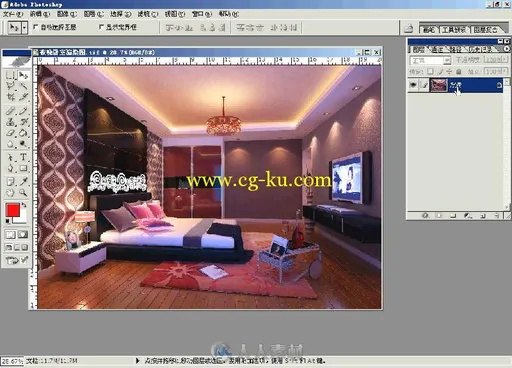Viewport: 512px width, 368px height.
Task: Open the 图像 (Image) menu
Action: click(66, 14)
